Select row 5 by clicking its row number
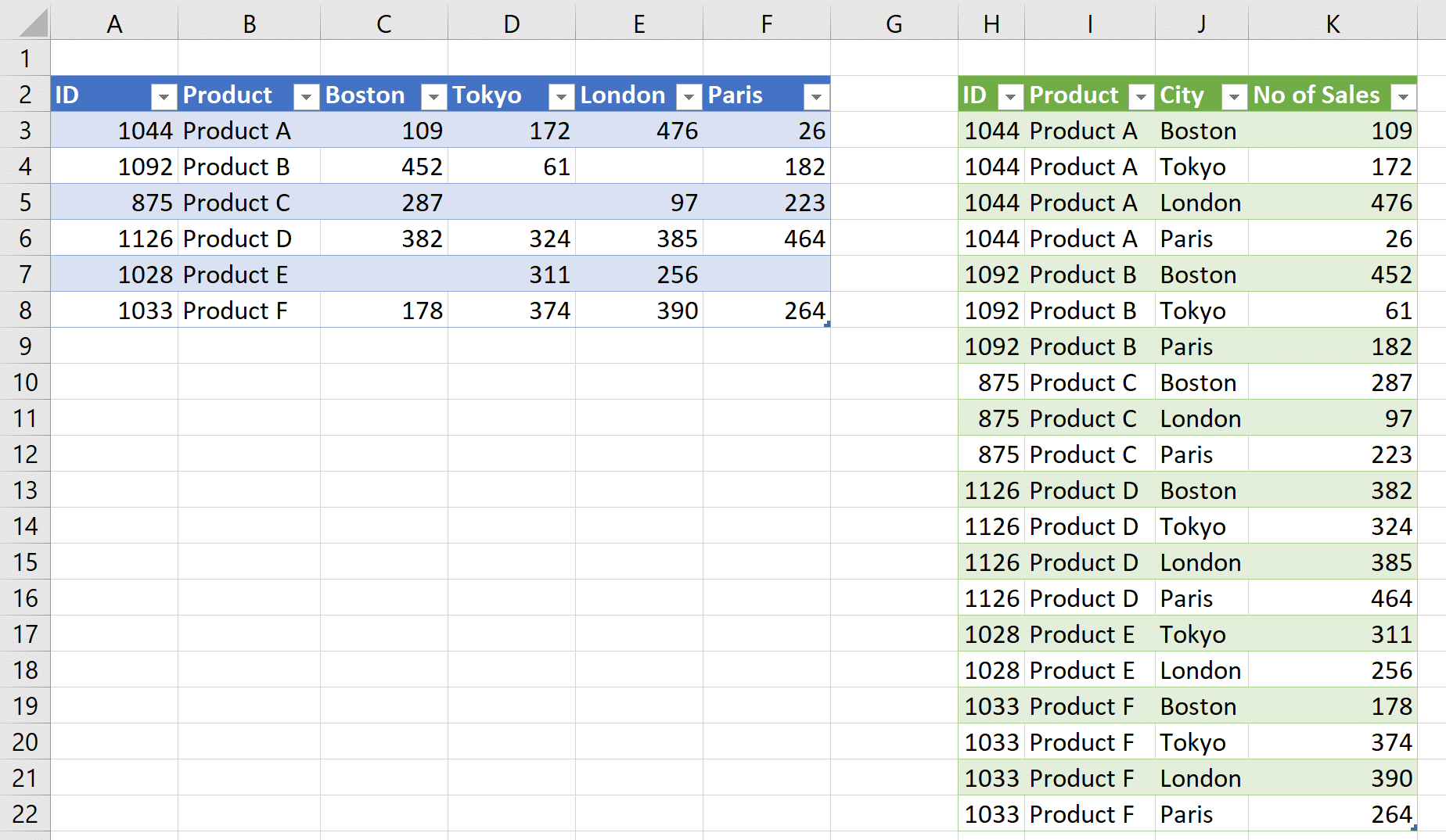 pos(26,202)
